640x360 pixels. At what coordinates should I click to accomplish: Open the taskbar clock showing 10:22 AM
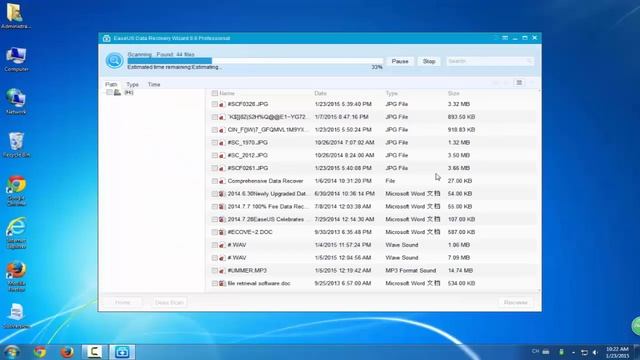[x=617, y=352]
